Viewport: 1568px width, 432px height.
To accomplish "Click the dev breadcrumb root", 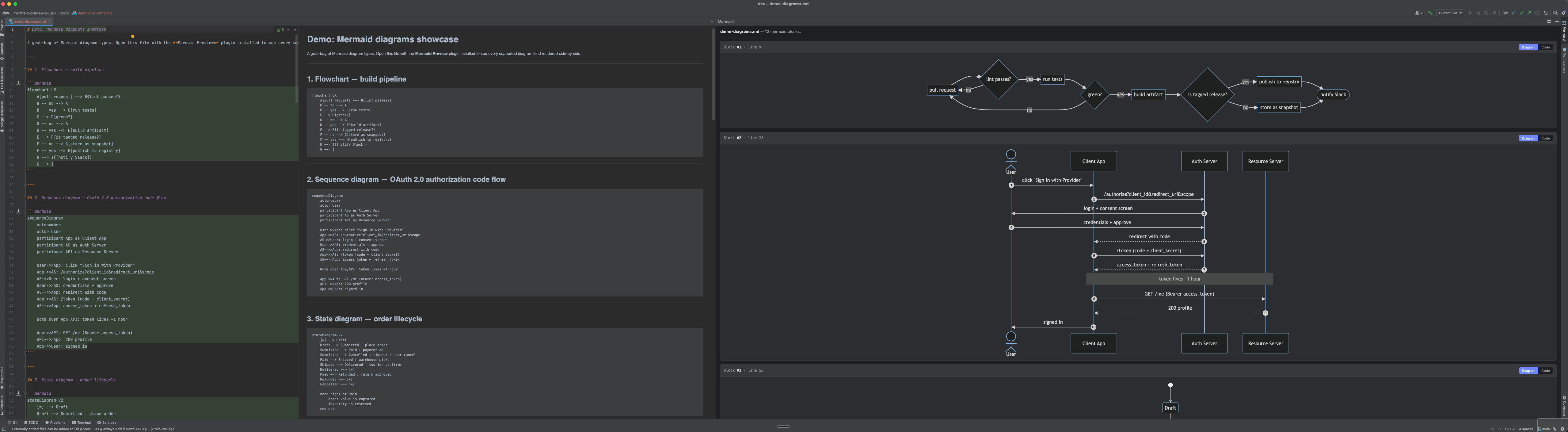I will tap(6, 13).
